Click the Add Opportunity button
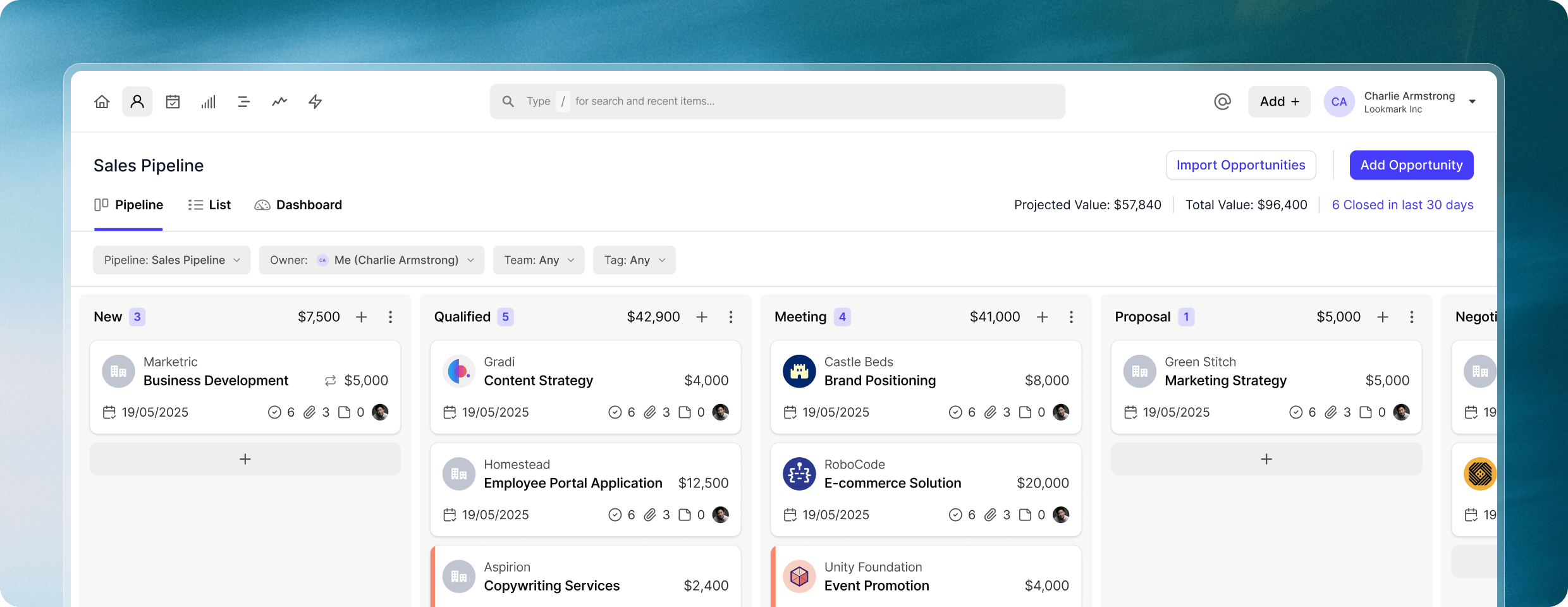The image size is (1568, 607). coord(1411,165)
